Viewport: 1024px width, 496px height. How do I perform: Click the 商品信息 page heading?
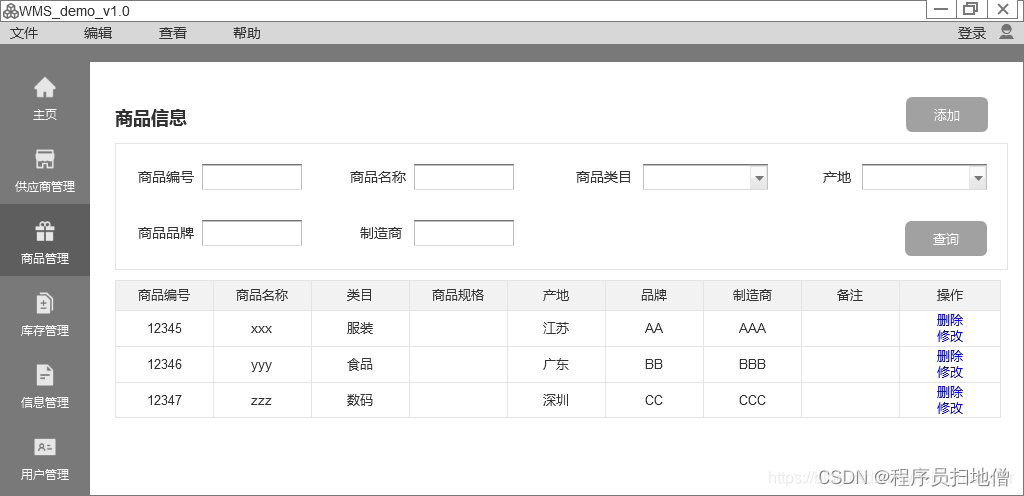point(151,118)
